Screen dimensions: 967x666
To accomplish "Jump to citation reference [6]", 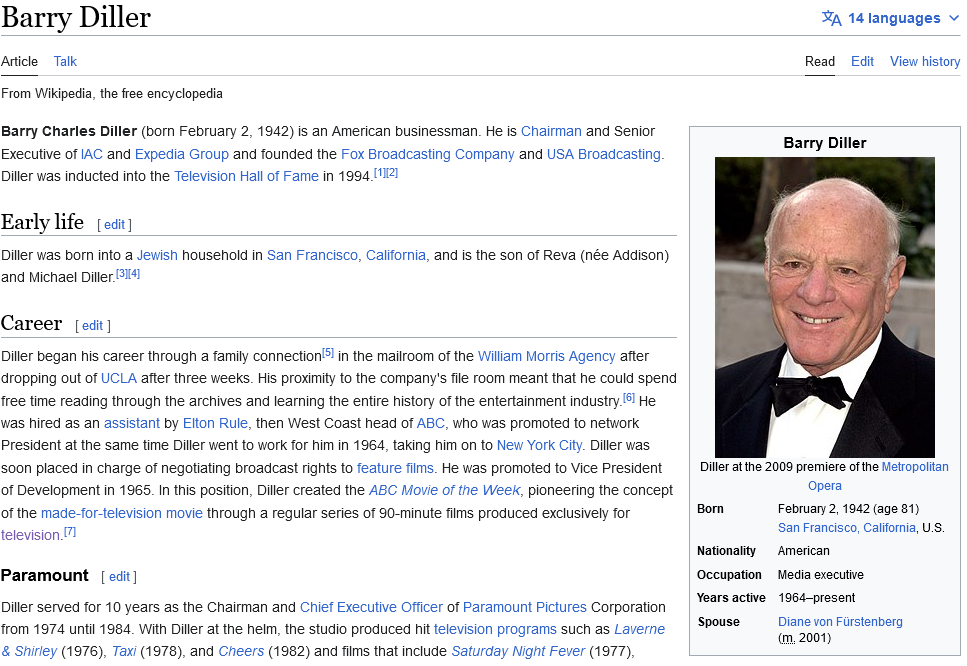I will (x=628, y=398).
